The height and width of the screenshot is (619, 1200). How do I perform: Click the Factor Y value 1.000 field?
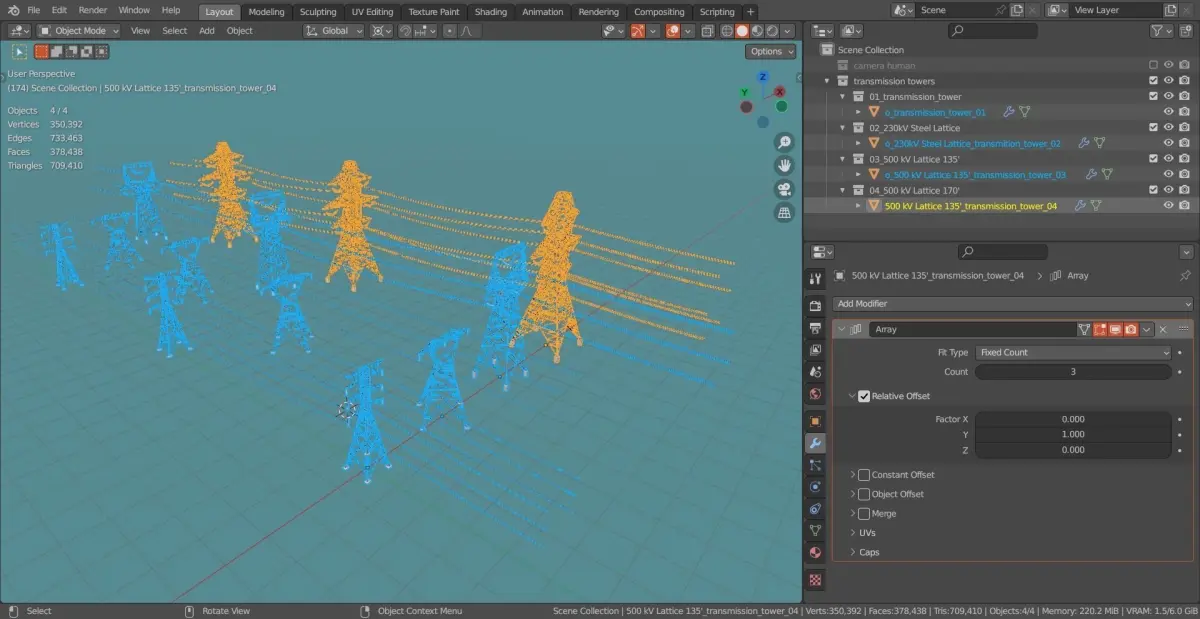pos(1073,435)
